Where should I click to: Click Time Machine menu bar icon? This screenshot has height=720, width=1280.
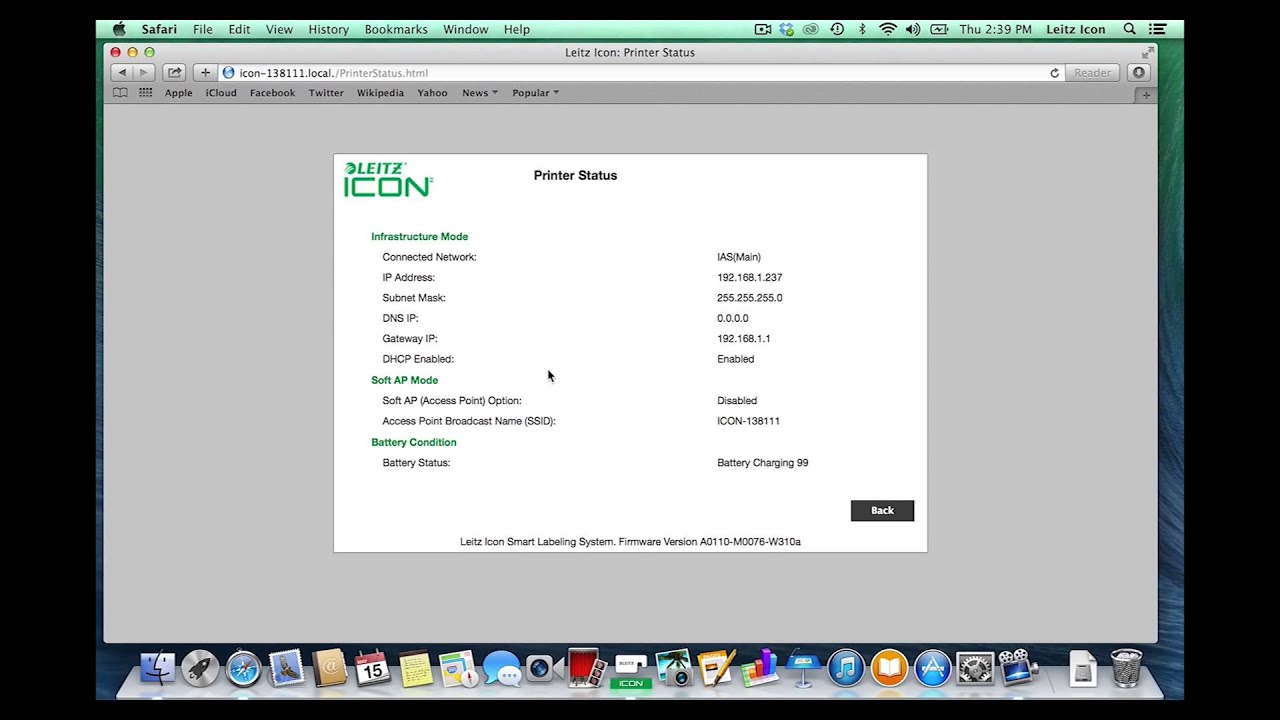837,29
